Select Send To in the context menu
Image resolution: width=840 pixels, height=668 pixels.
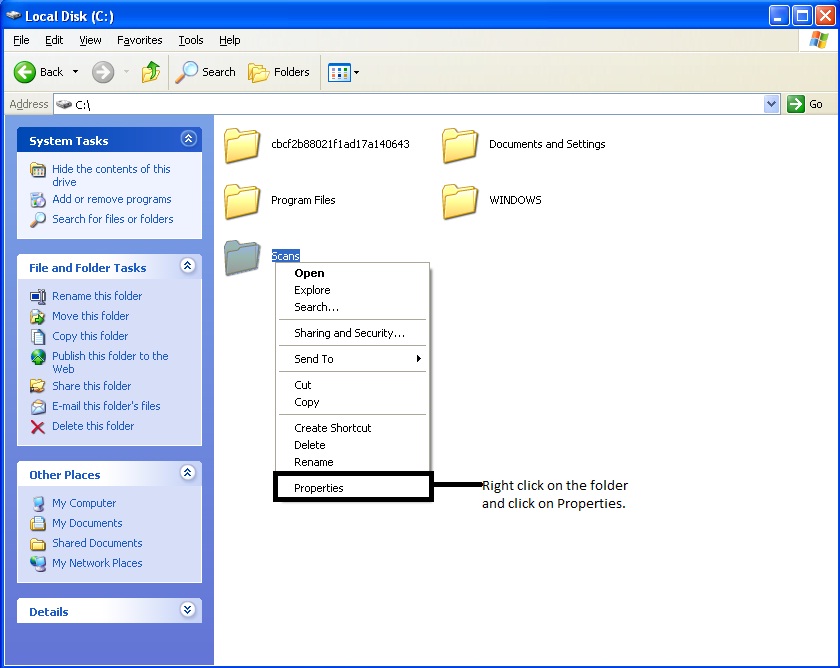[x=313, y=358]
